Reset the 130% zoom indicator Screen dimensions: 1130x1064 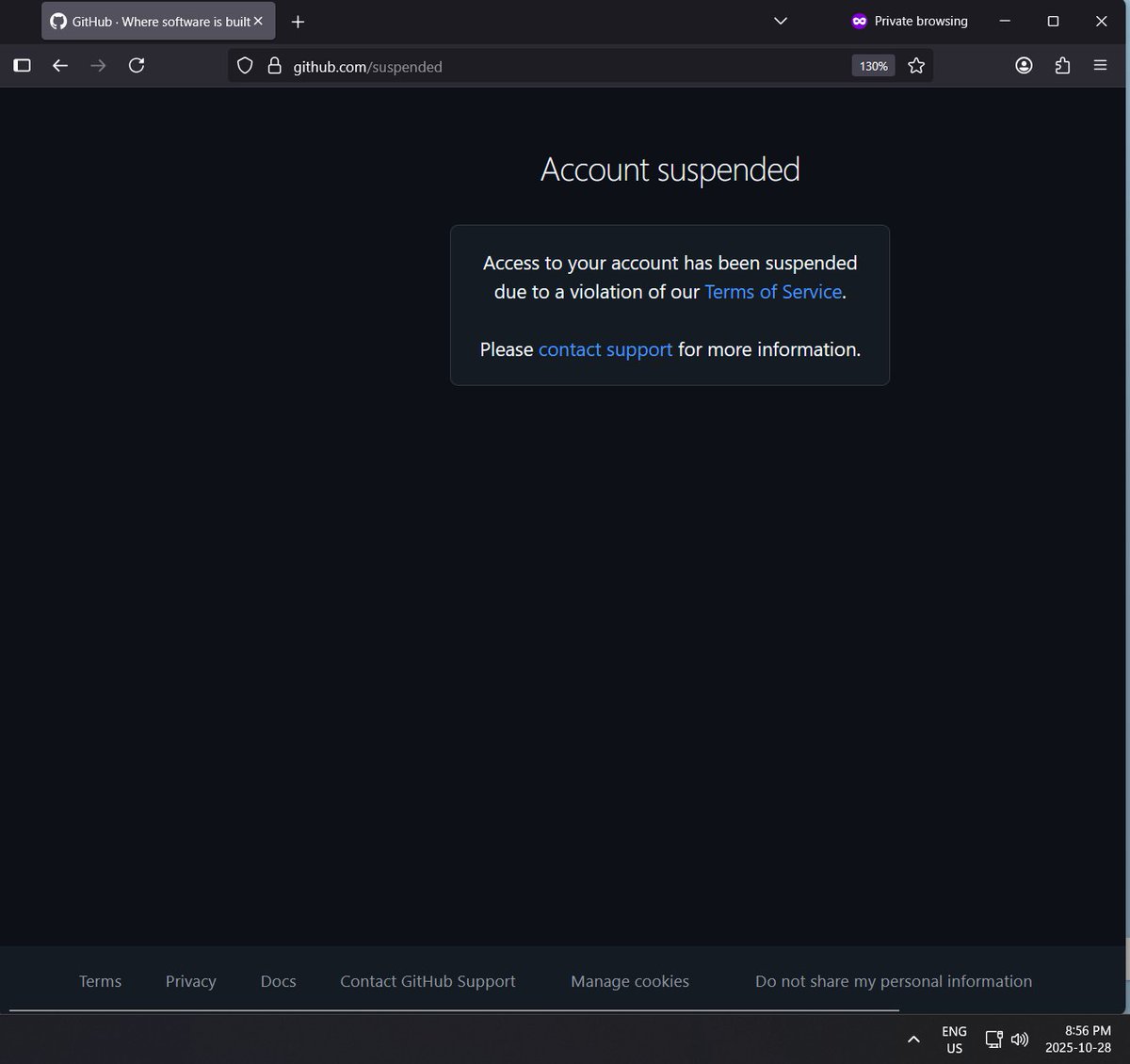[873, 66]
